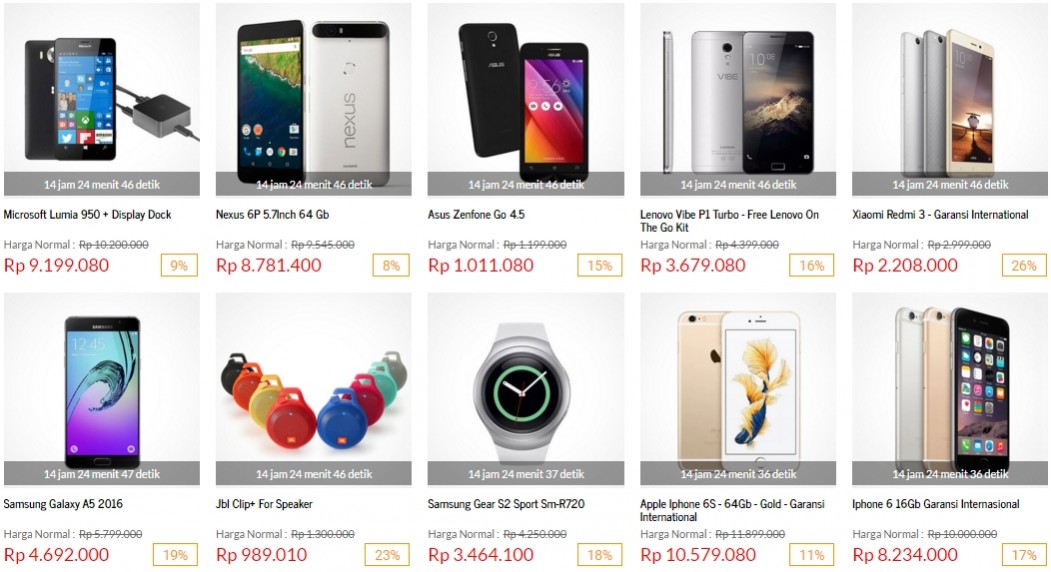
Task: Select the Rp 10.579.080 iPhone 6S price
Action: click(698, 555)
